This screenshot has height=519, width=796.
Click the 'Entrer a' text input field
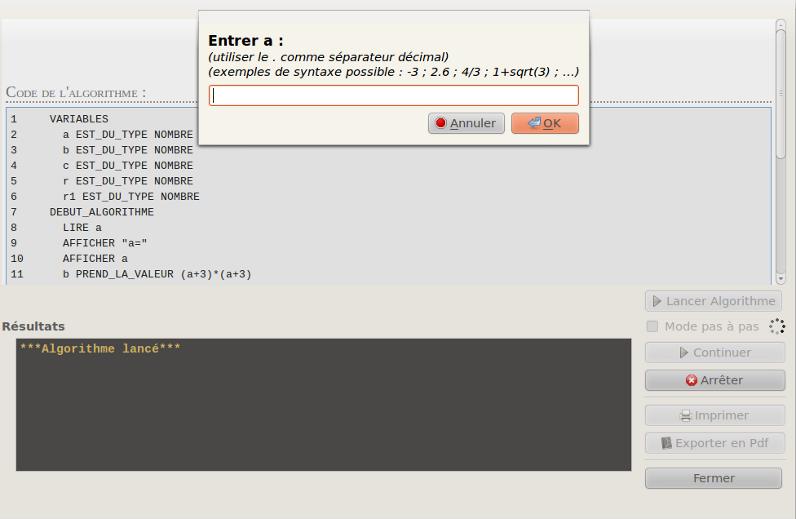[x=393, y=96]
